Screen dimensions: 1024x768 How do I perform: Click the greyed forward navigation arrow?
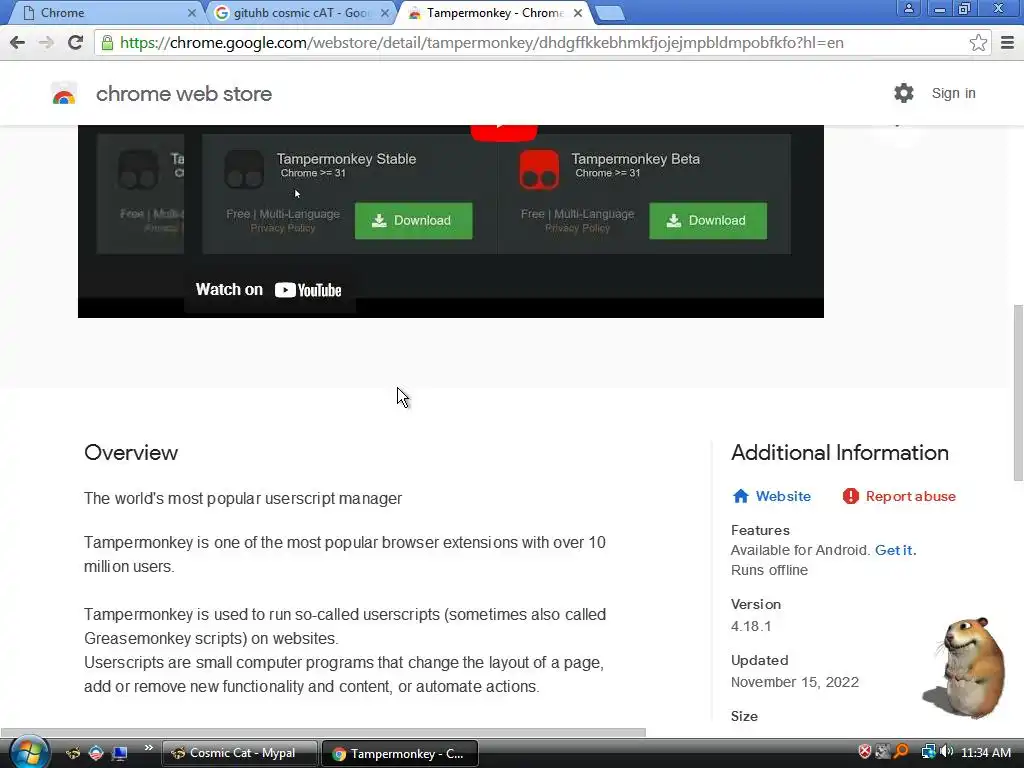[46, 43]
